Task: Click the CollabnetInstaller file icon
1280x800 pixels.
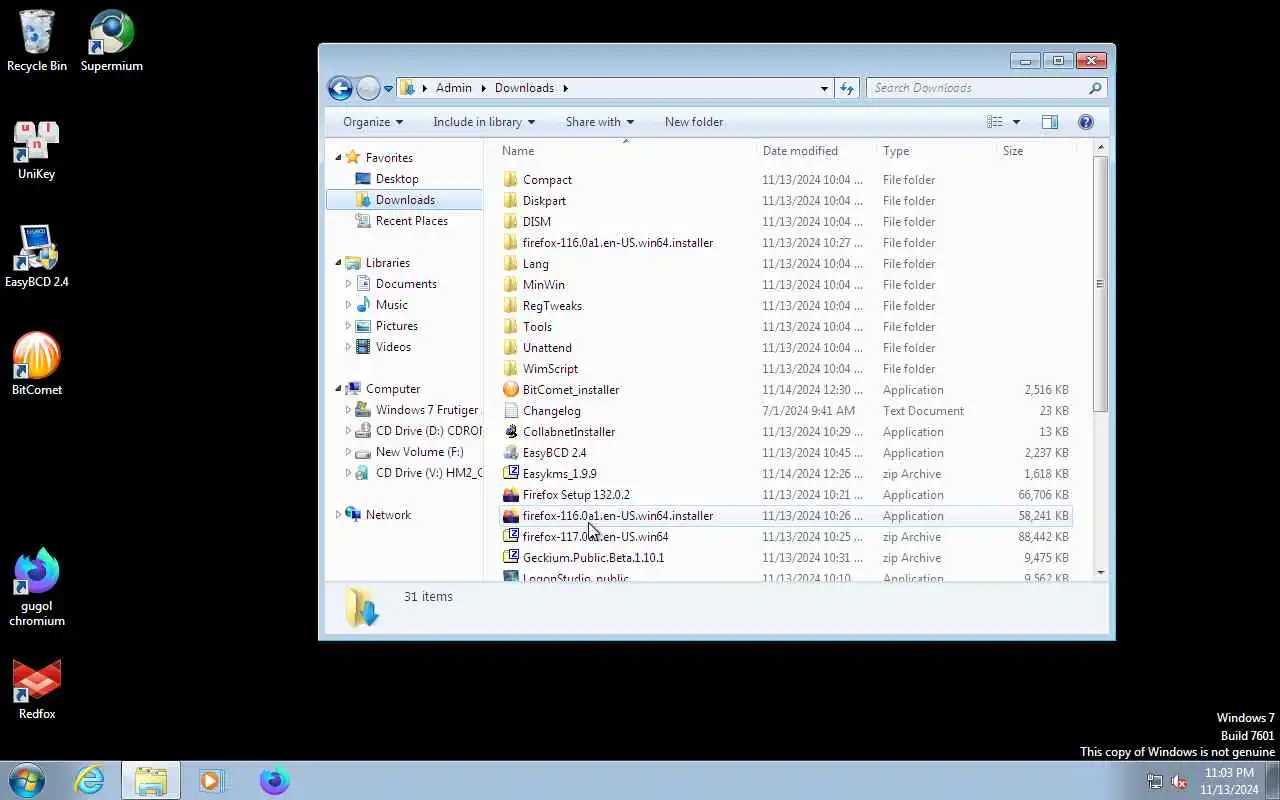Action: click(x=511, y=432)
